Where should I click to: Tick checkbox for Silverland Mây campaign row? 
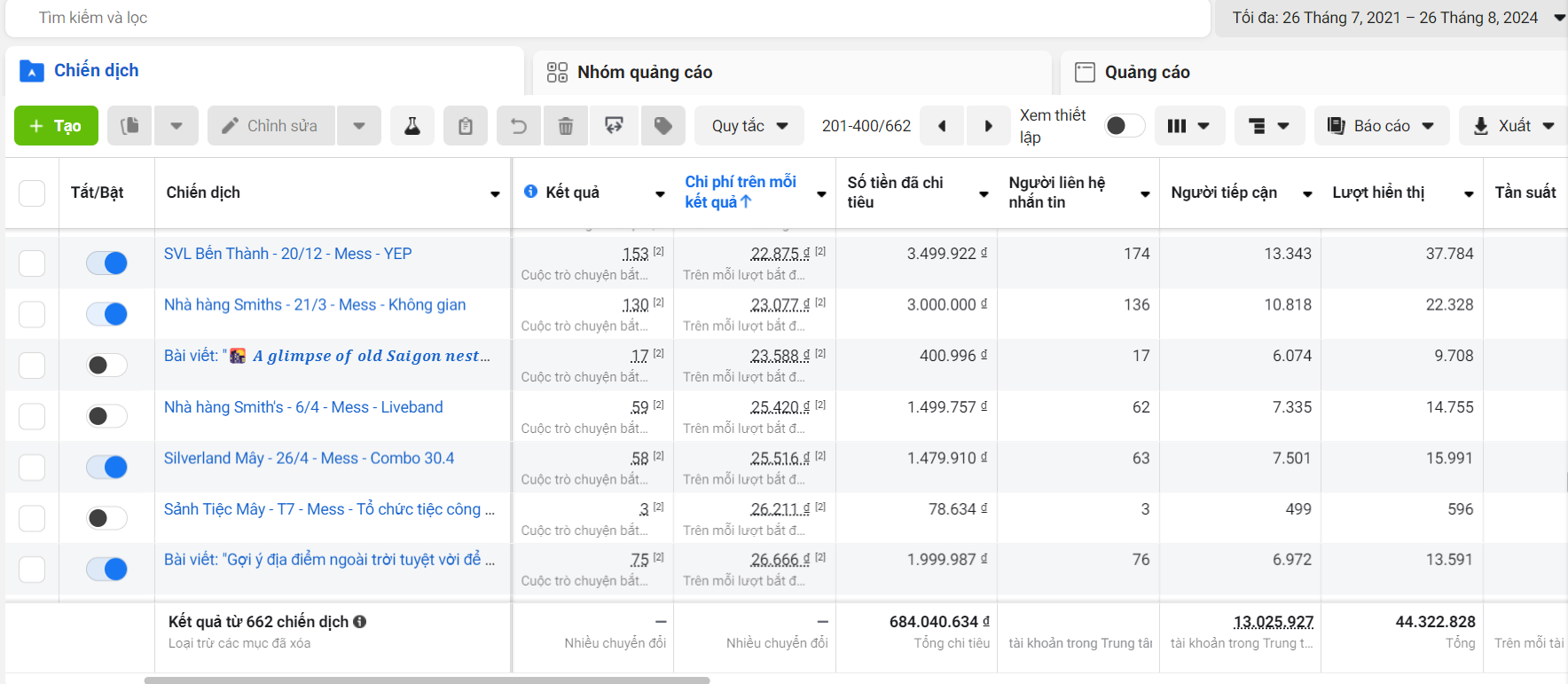(32, 468)
